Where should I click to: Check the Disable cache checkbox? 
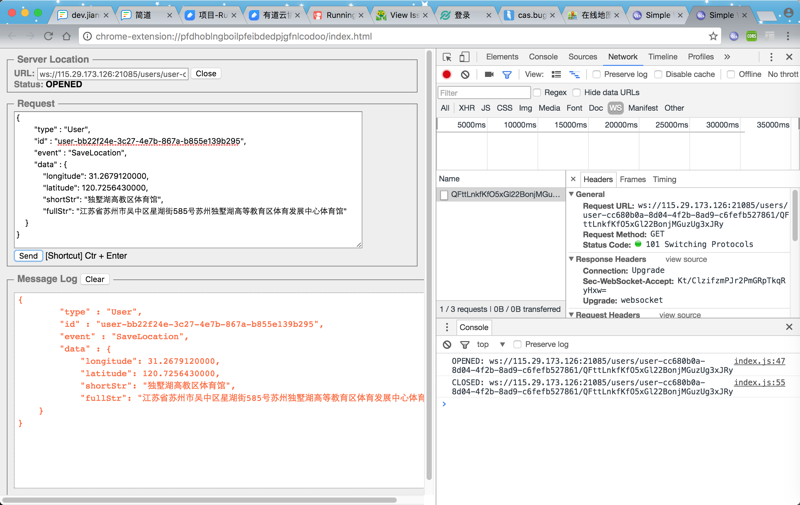click(x=659, y=75)
